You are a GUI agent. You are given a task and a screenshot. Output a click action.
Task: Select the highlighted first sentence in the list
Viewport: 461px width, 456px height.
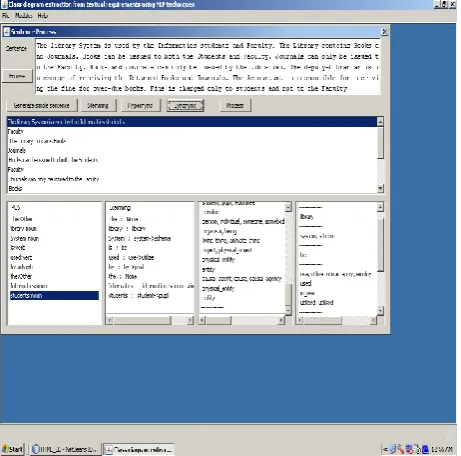(x=192, y=122)
